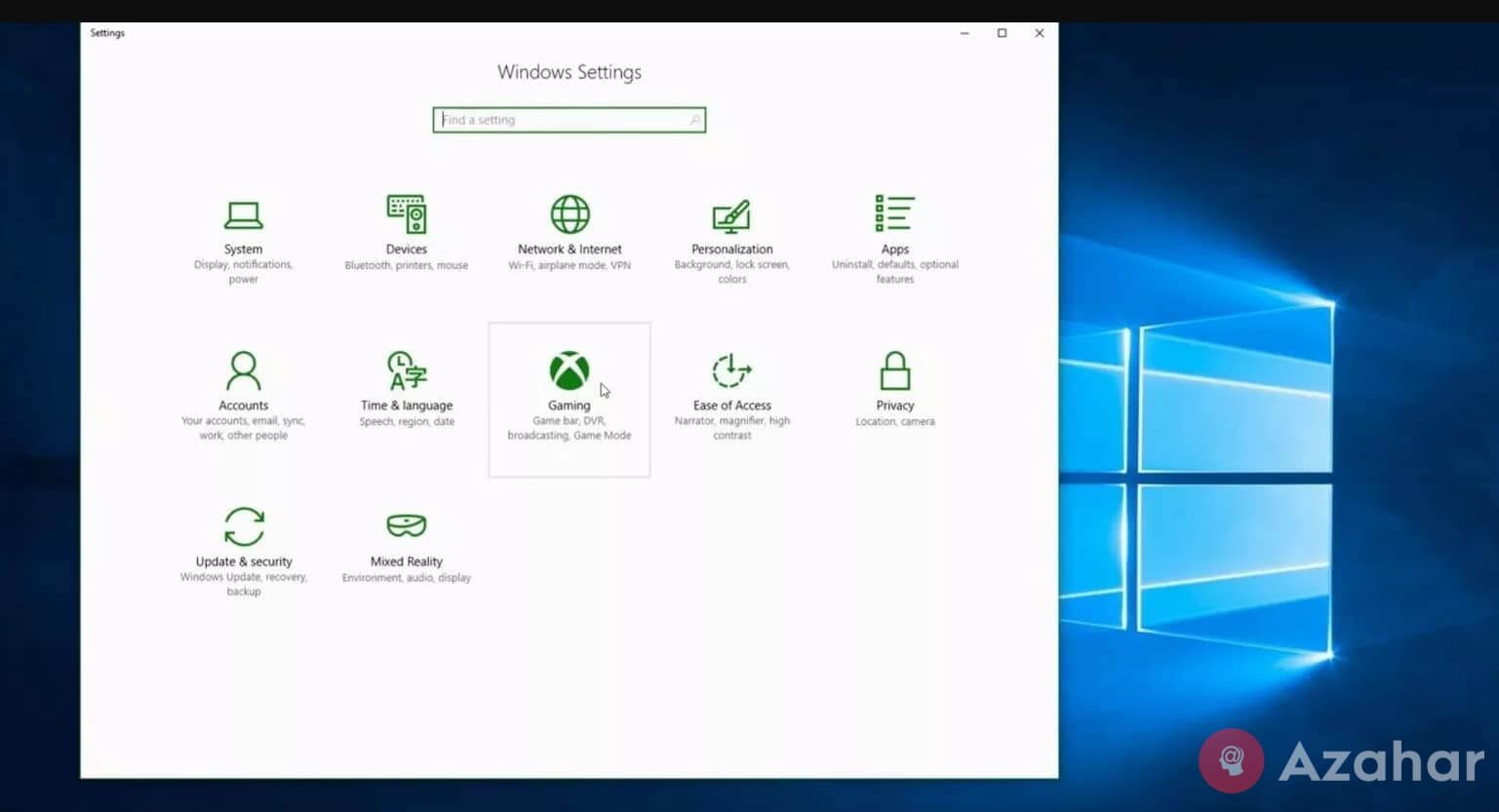This screenshot has width=1499, height=812.
Task: Select the 'Network & Internet' text label
Action: click(570, 250)
